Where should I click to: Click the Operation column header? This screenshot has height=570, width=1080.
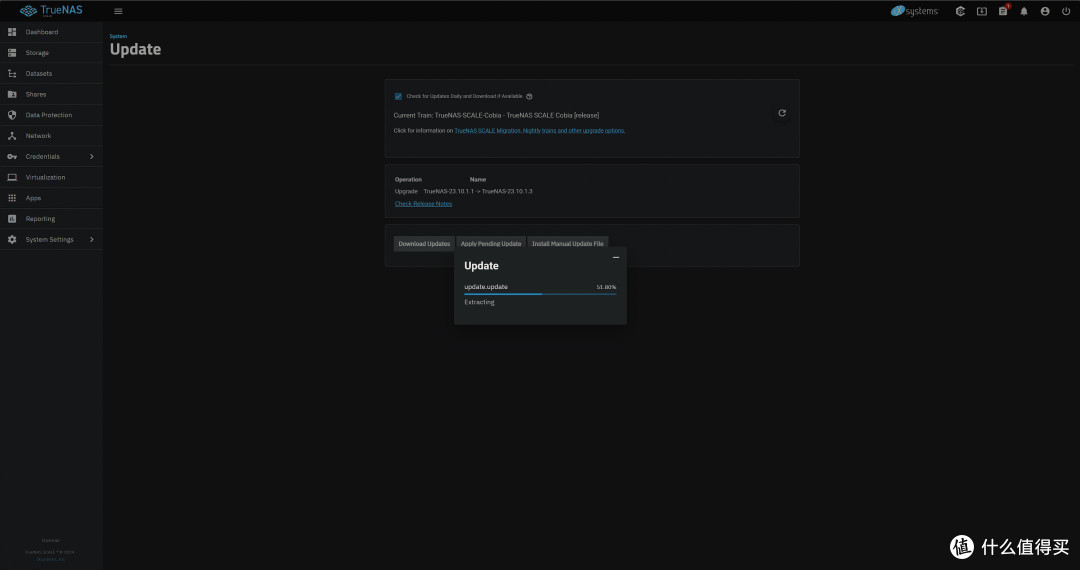click(408, 180)
